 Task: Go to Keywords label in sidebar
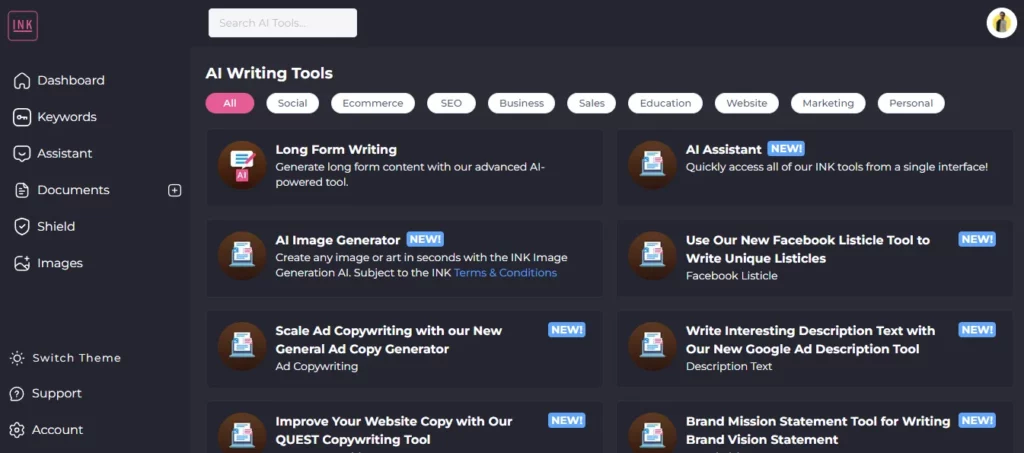[67, 117]
